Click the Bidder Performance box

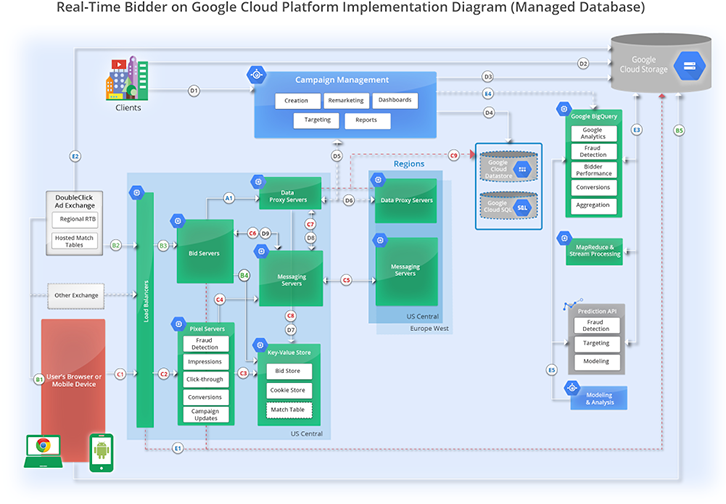(594, 170)
